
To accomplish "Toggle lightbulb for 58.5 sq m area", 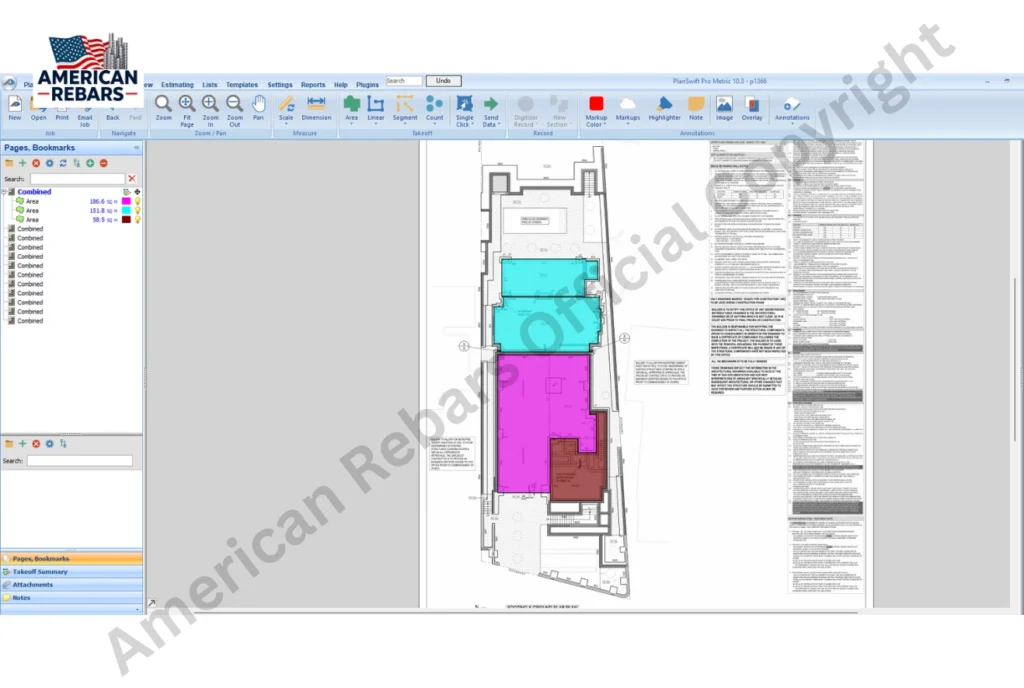I will coord(138,219).
